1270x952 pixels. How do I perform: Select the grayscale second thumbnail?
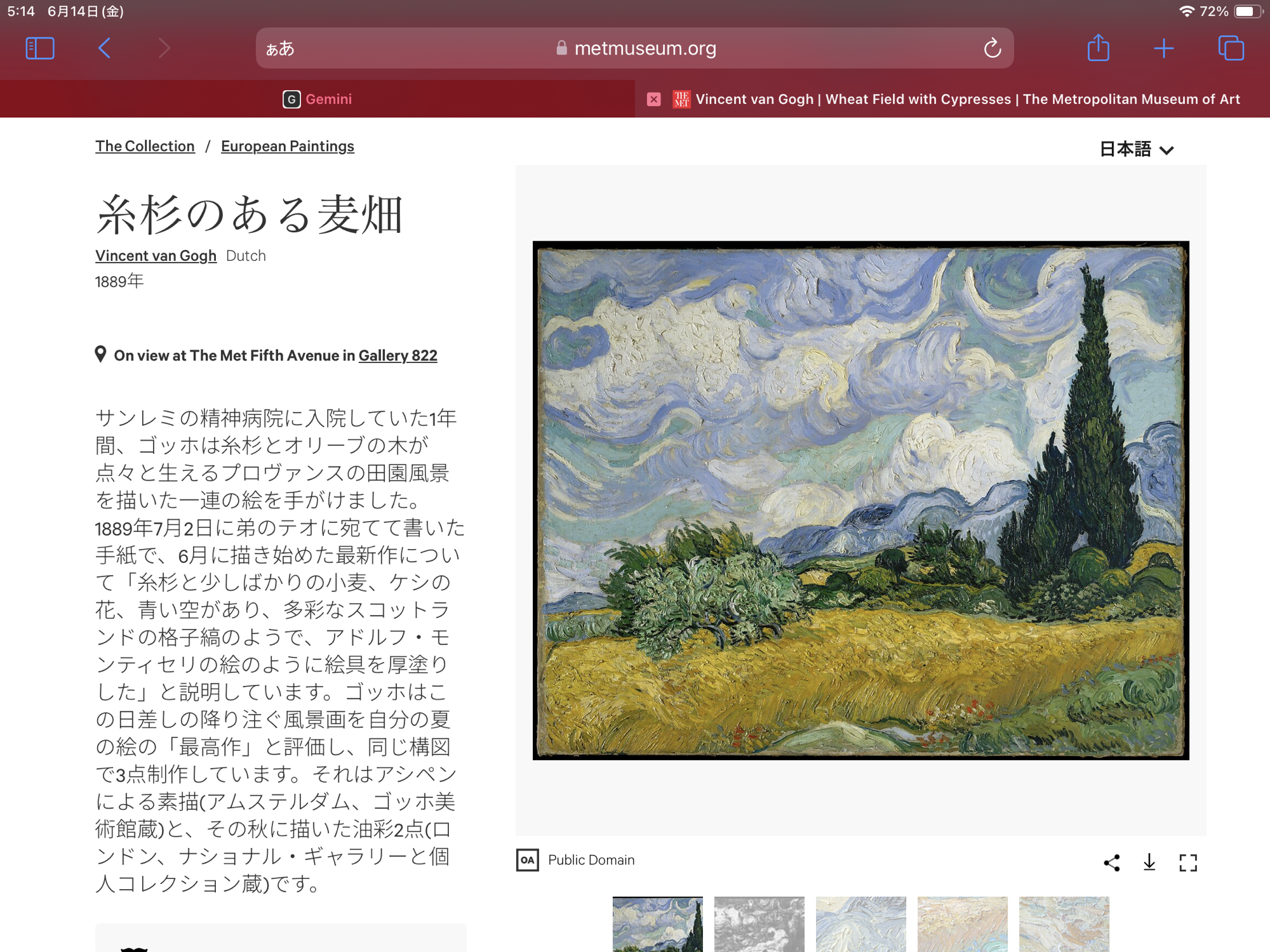(x=759, y=923)
